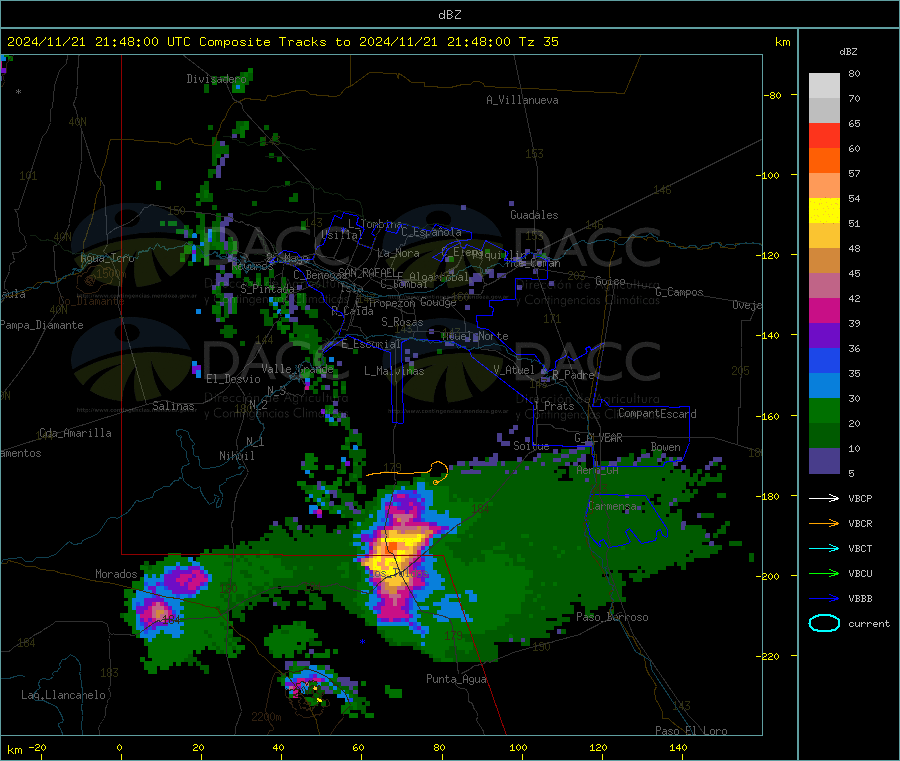900x761 pixels.
Task: Click the Agua_Toro label
Action: (107, 258)
